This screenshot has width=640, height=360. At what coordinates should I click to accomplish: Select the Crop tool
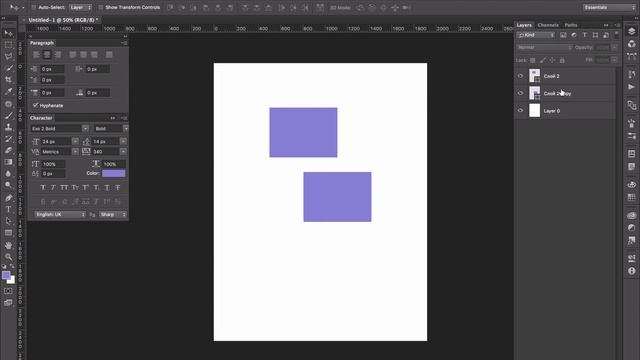click(9, 80)
